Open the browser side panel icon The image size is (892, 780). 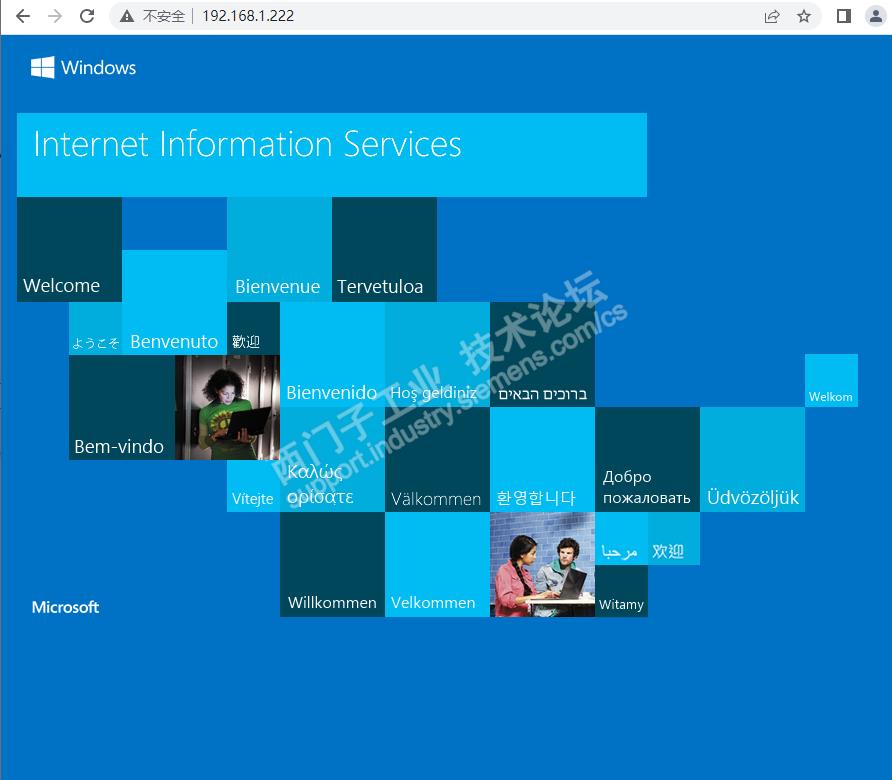point(844,16)
